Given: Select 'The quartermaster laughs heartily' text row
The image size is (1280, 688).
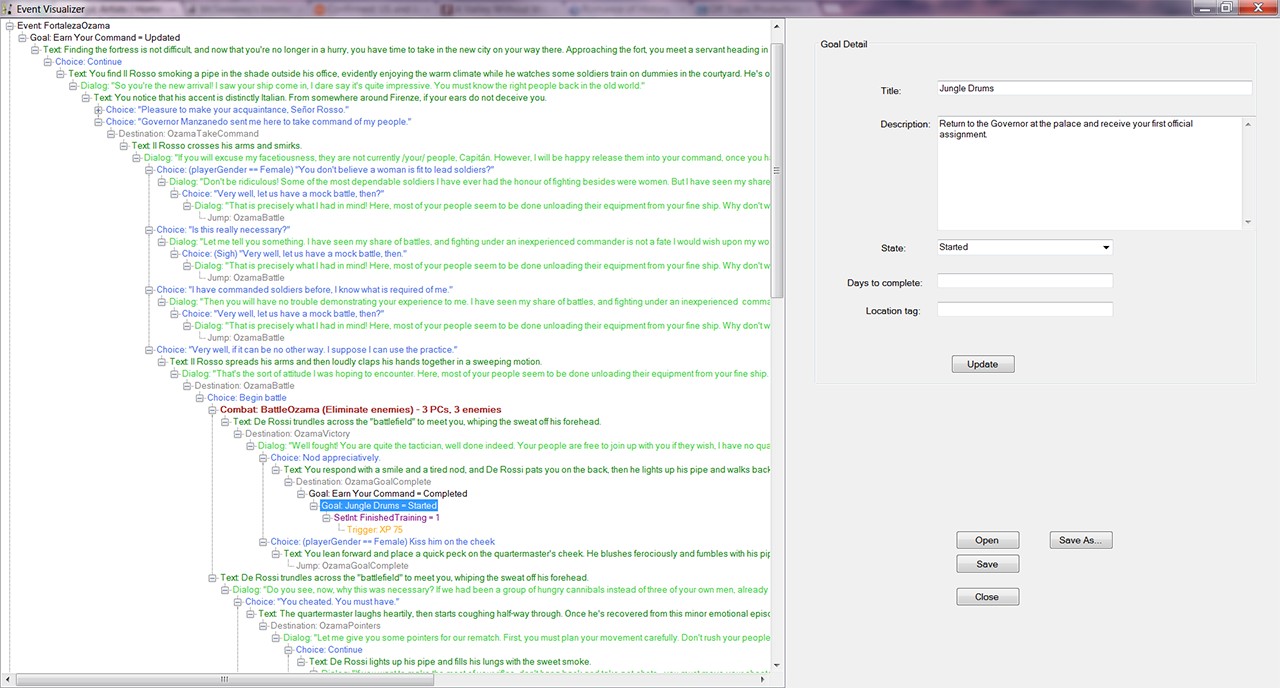Looking at the screenshot, I should coord(514,614).
